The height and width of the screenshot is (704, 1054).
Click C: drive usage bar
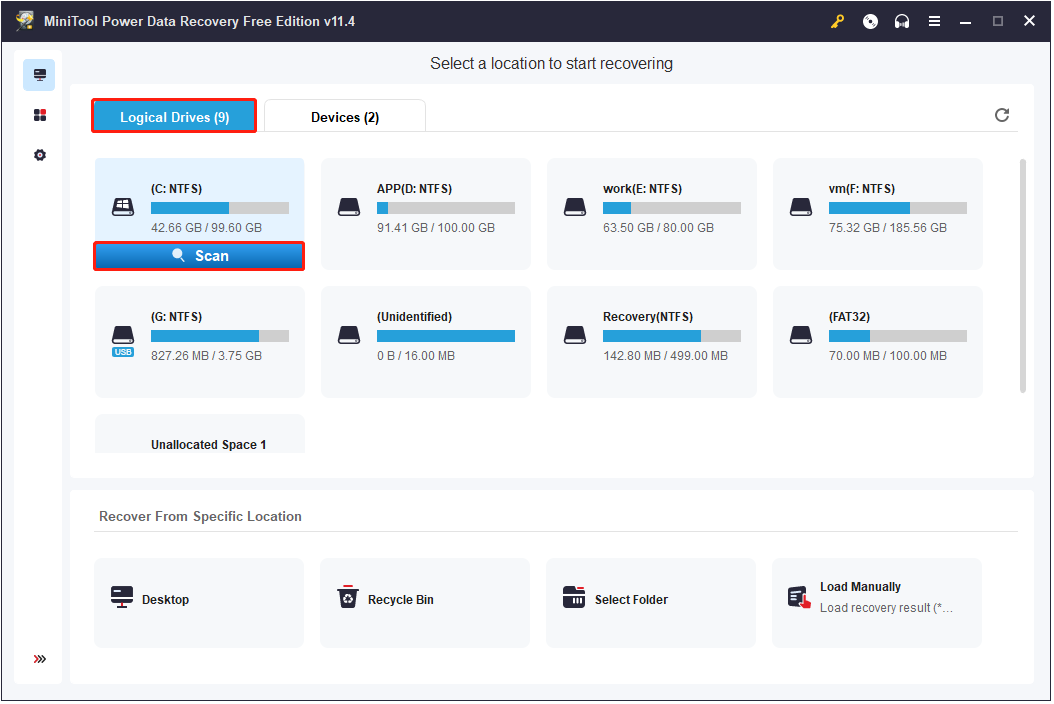220,208
